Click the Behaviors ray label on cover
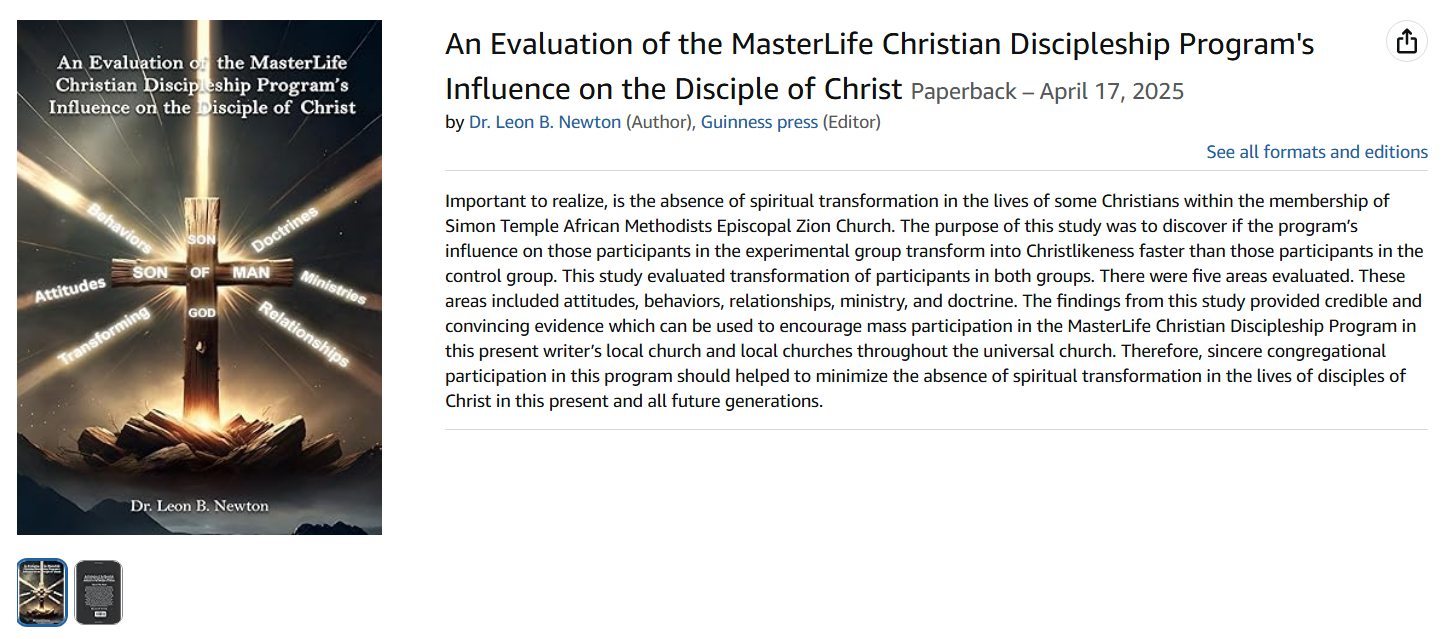Viewport: 1442px width, 639px height. (119, 228)
